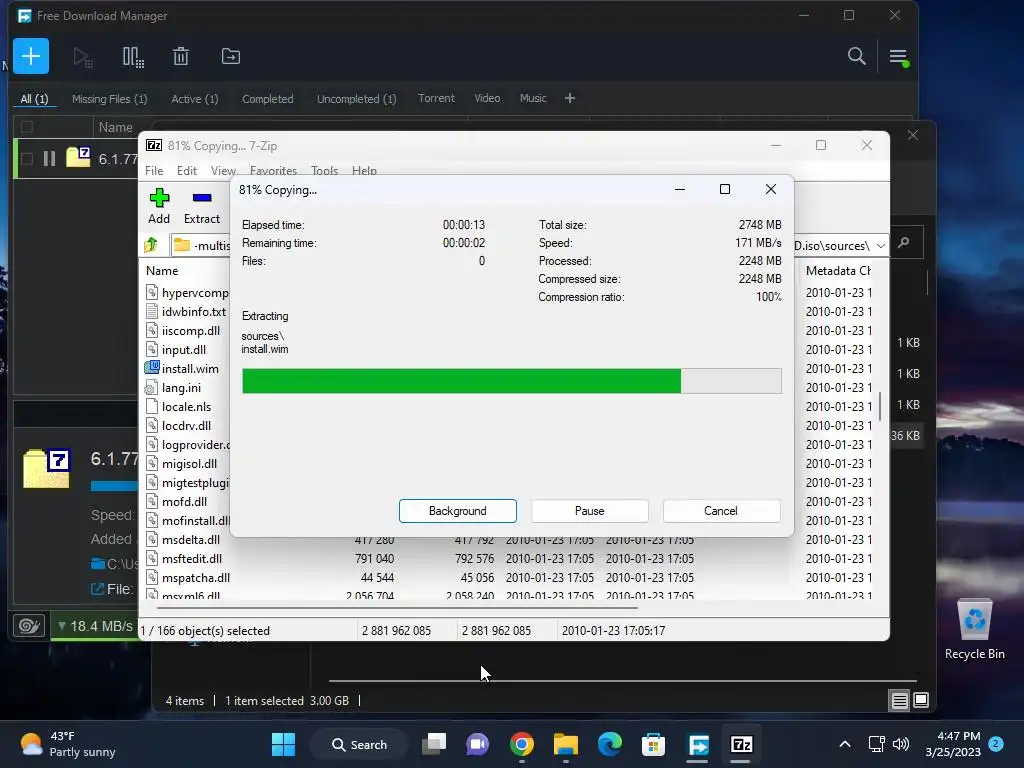Select mofd.dll in 7-Zip list
Viewport: 1024px width, 768px height.
(176, 502)
